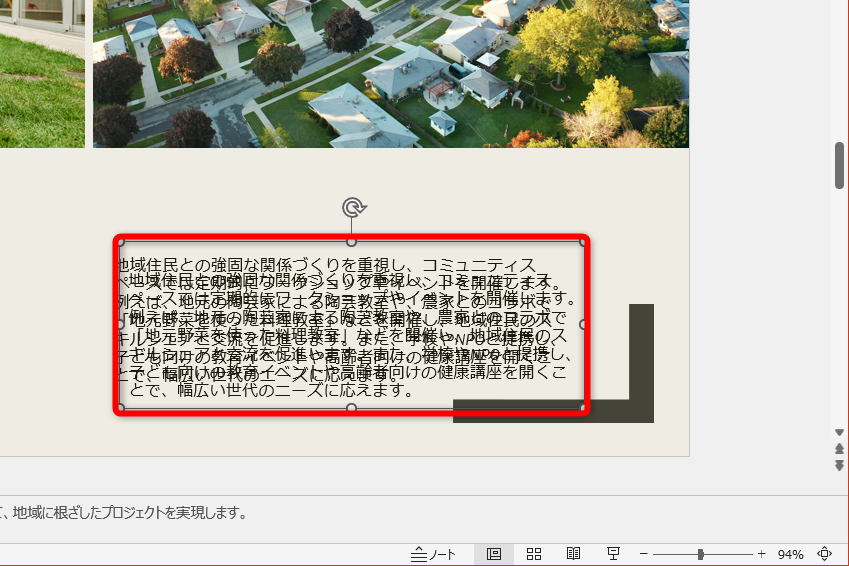Viewport: 849px width, 566px height.
Task: Click inside the overlapping Japanese text box
Action: (351, 324)
